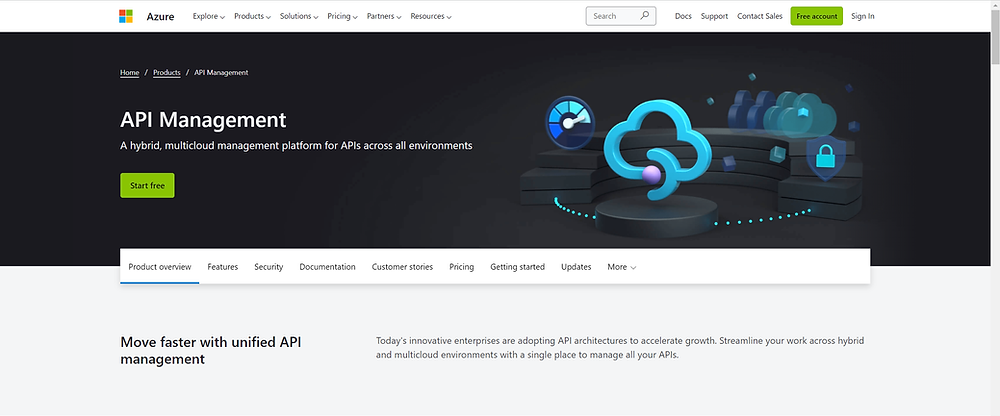
Task: Open the Support link
Action: [x=714, y=17]
